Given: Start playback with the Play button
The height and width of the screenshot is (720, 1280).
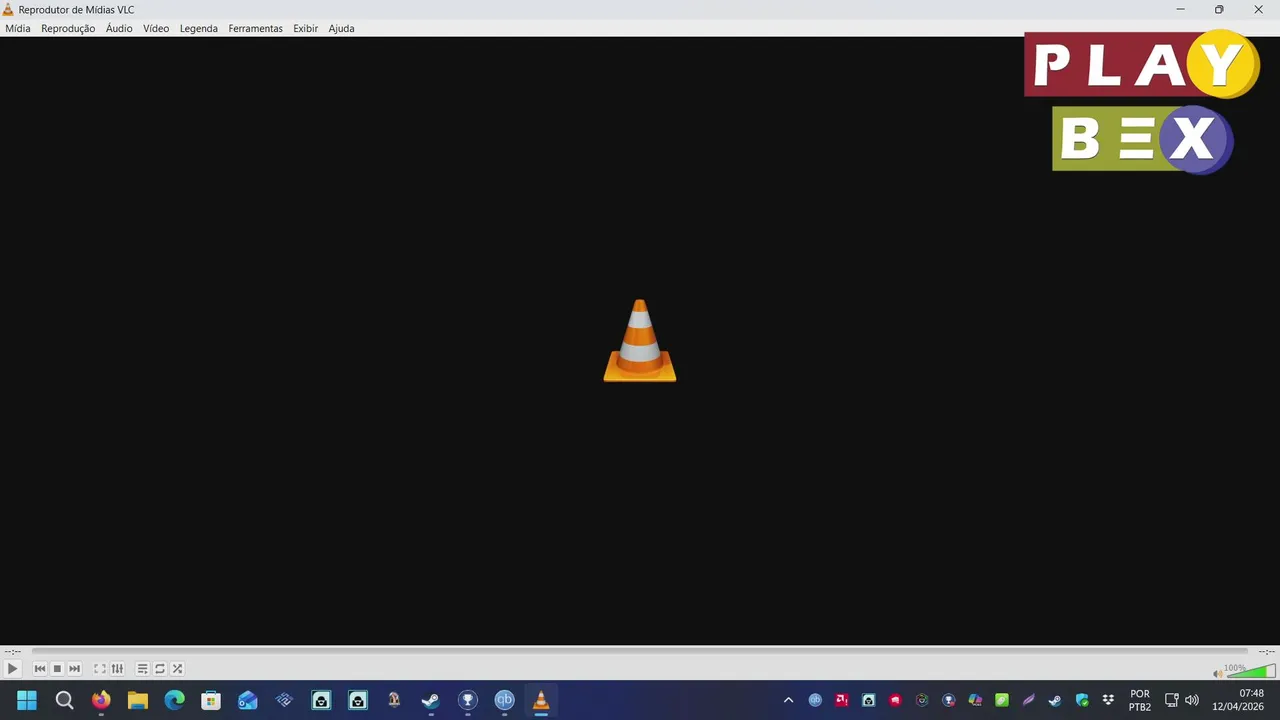Looking at the screenshot, I should (12, 669).
